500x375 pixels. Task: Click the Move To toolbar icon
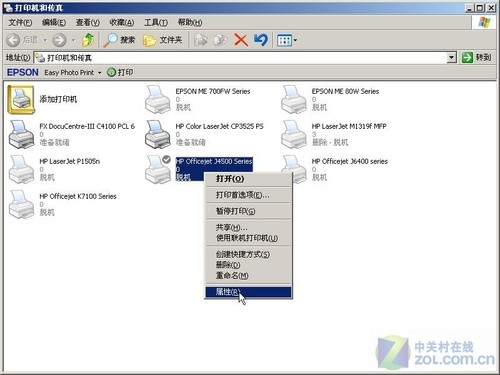point(200,40)
